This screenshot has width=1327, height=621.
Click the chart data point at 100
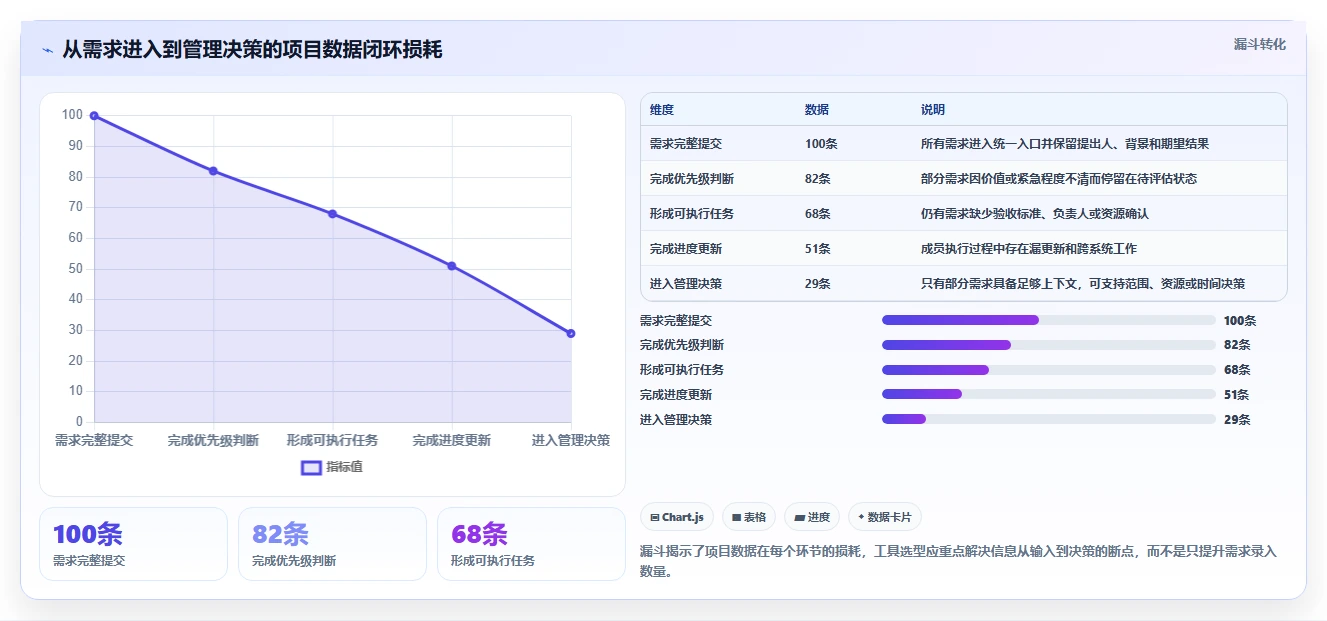94,116
